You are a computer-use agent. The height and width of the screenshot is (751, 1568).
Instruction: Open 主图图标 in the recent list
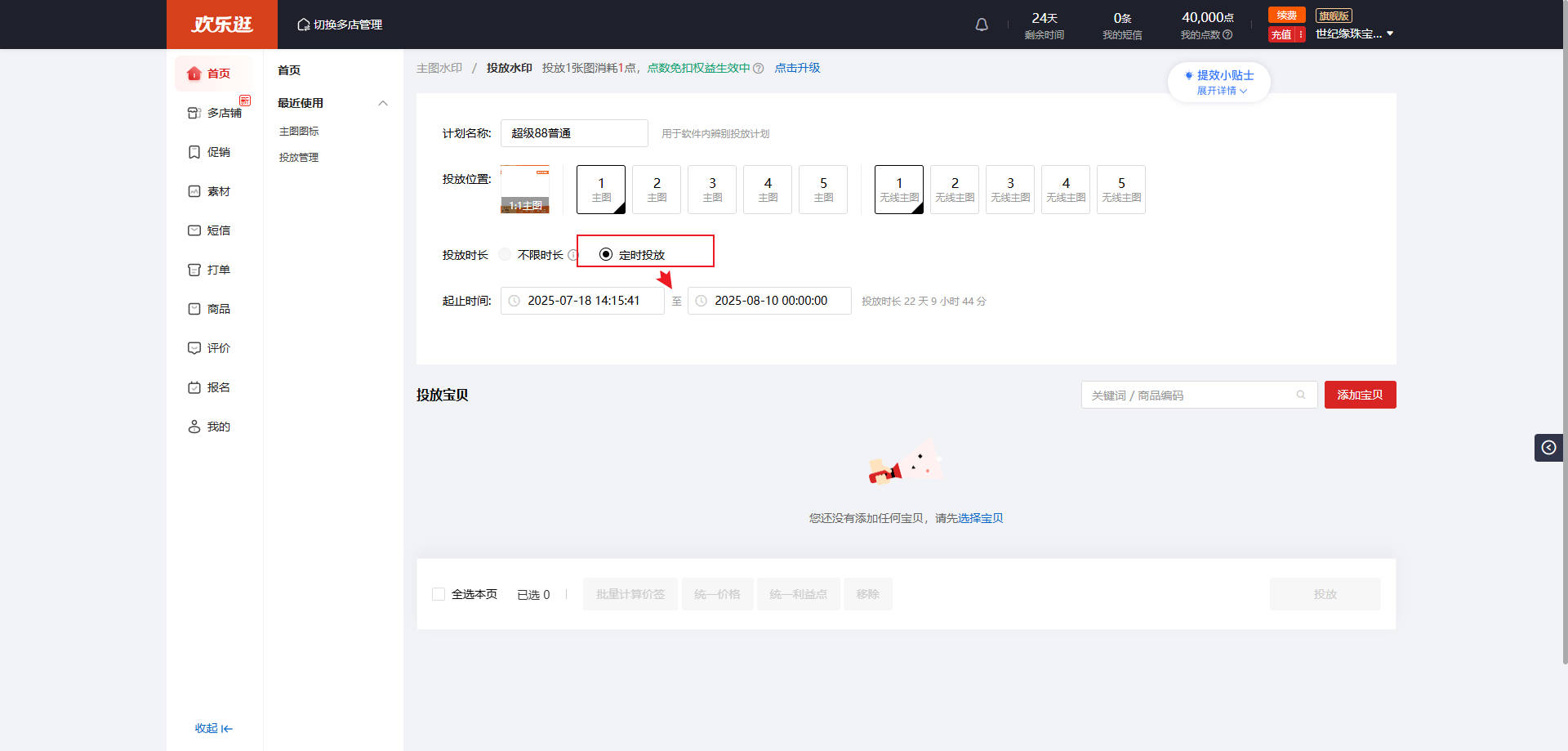point(299,132)
